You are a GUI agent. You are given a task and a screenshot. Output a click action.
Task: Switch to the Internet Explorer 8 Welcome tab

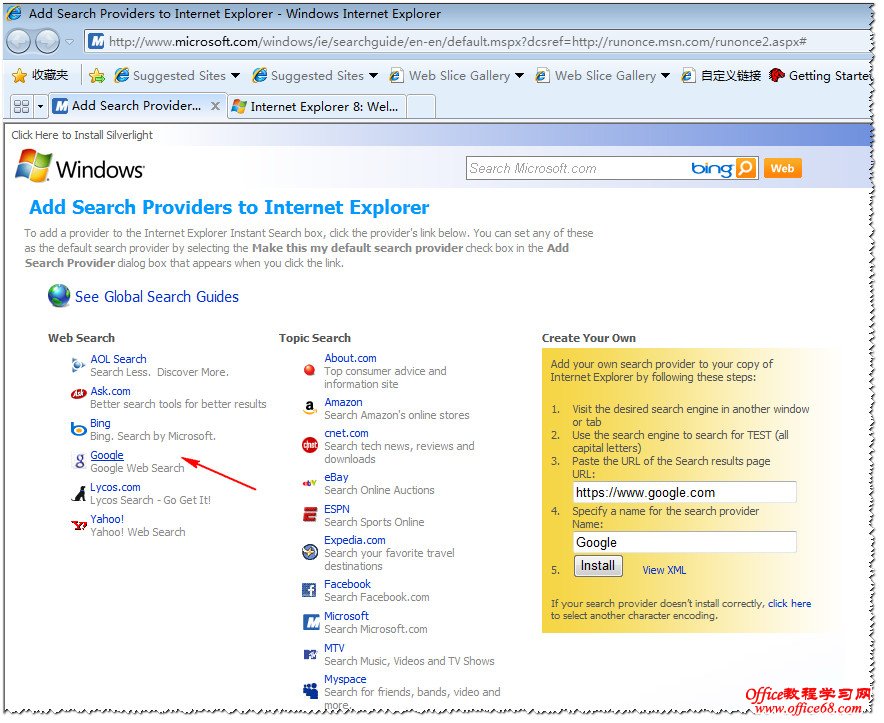click(316, 106)
